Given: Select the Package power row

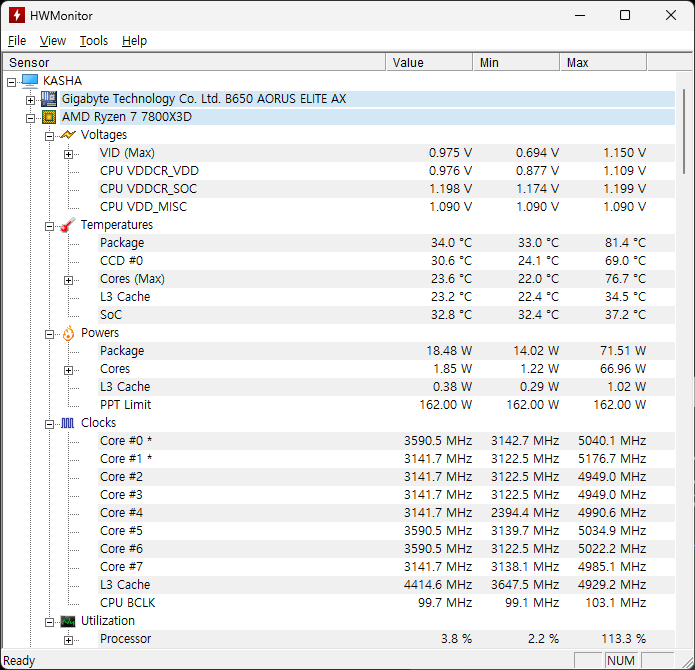Looking at the screenshot, I should pos(386,351).
